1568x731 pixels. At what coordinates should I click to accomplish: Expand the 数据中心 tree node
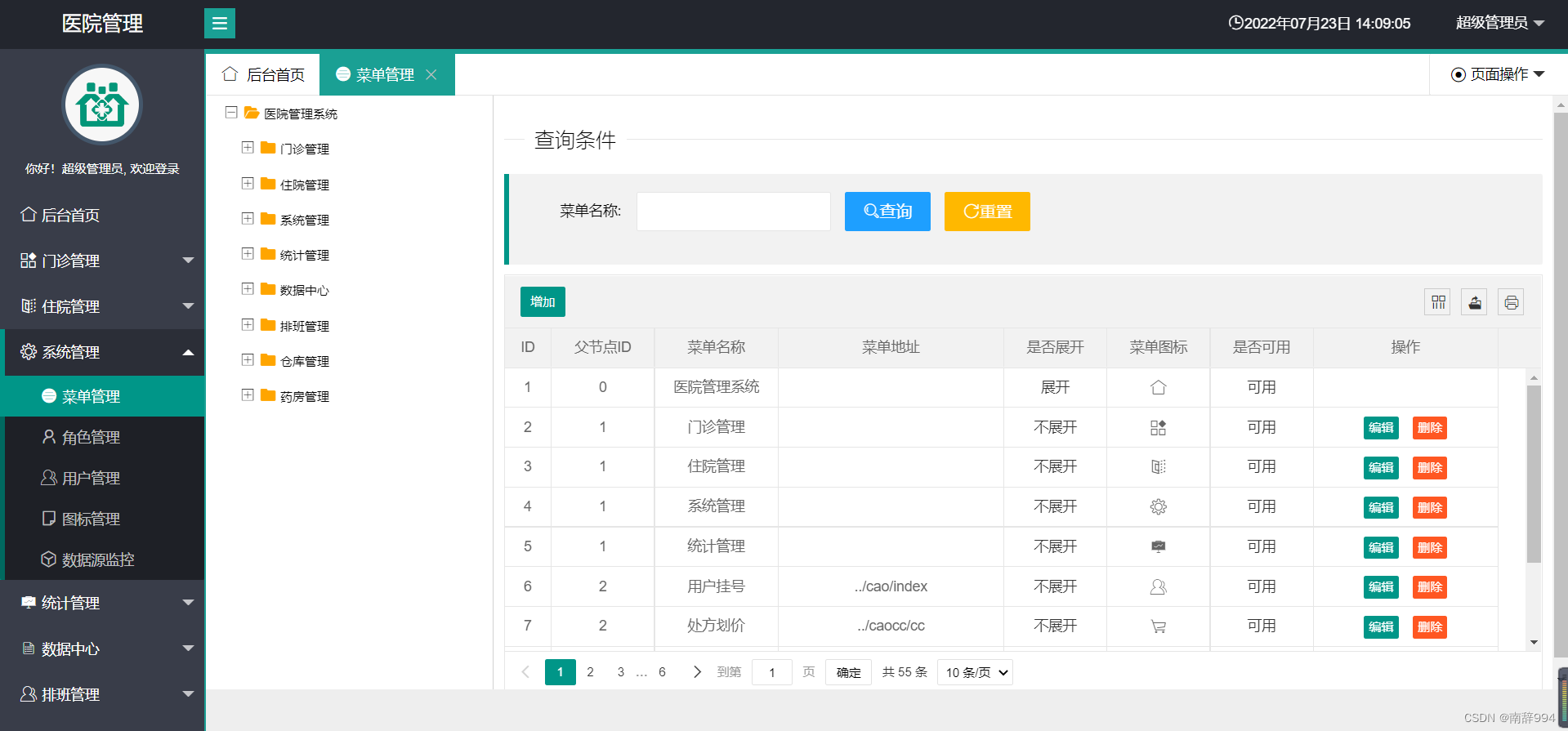pyautogui.click(x=248, y=288)
